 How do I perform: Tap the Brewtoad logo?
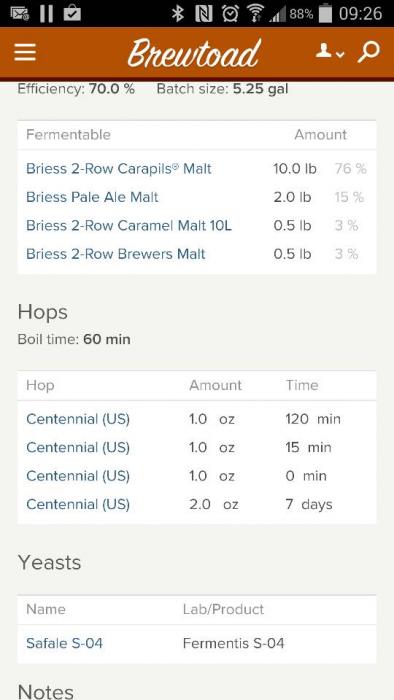coord(194,53)
